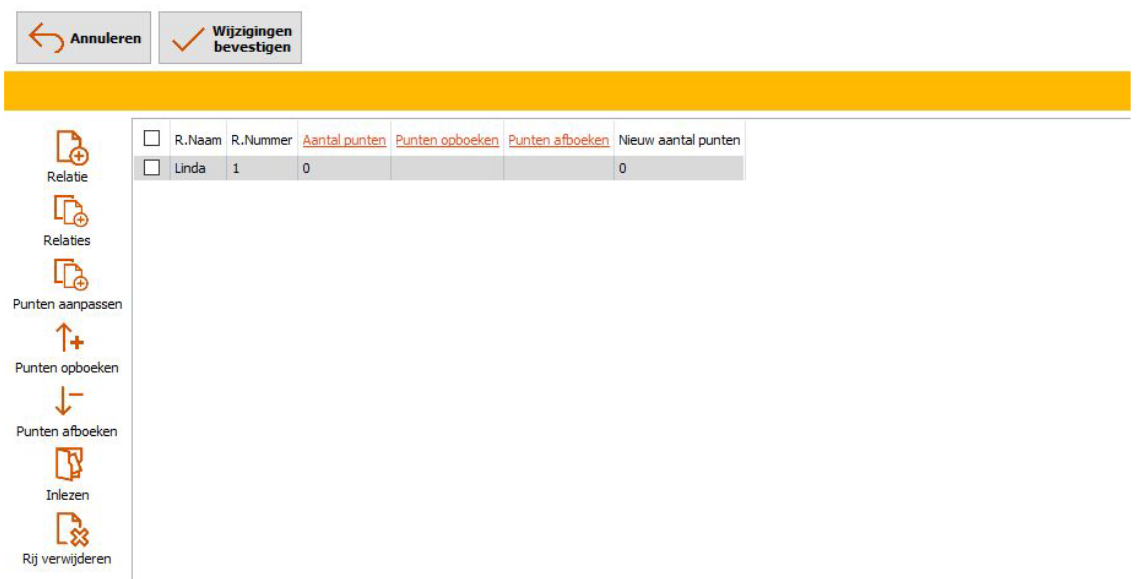The image size is (1142, 579).
Task: Click the R.Nummer column header
Action: 261,140
